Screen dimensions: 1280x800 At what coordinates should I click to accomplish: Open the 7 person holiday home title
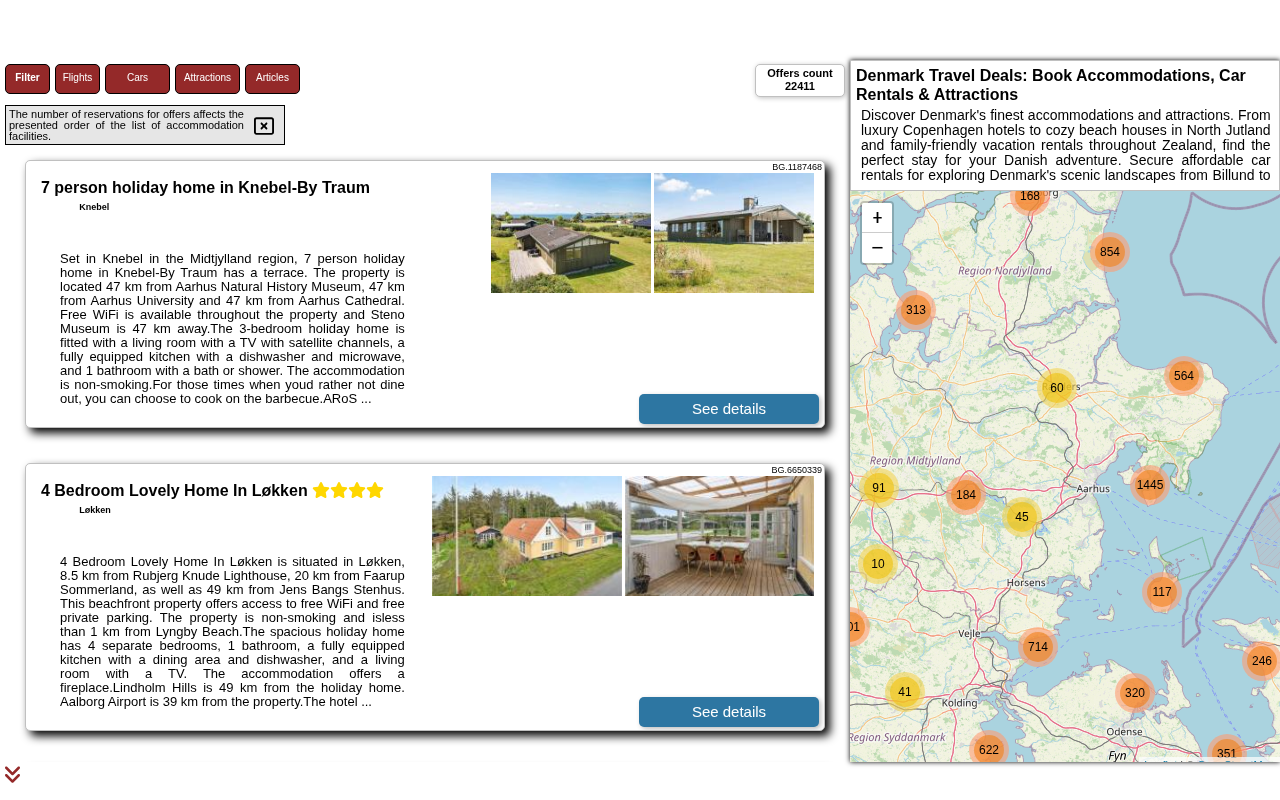(205, 188)
